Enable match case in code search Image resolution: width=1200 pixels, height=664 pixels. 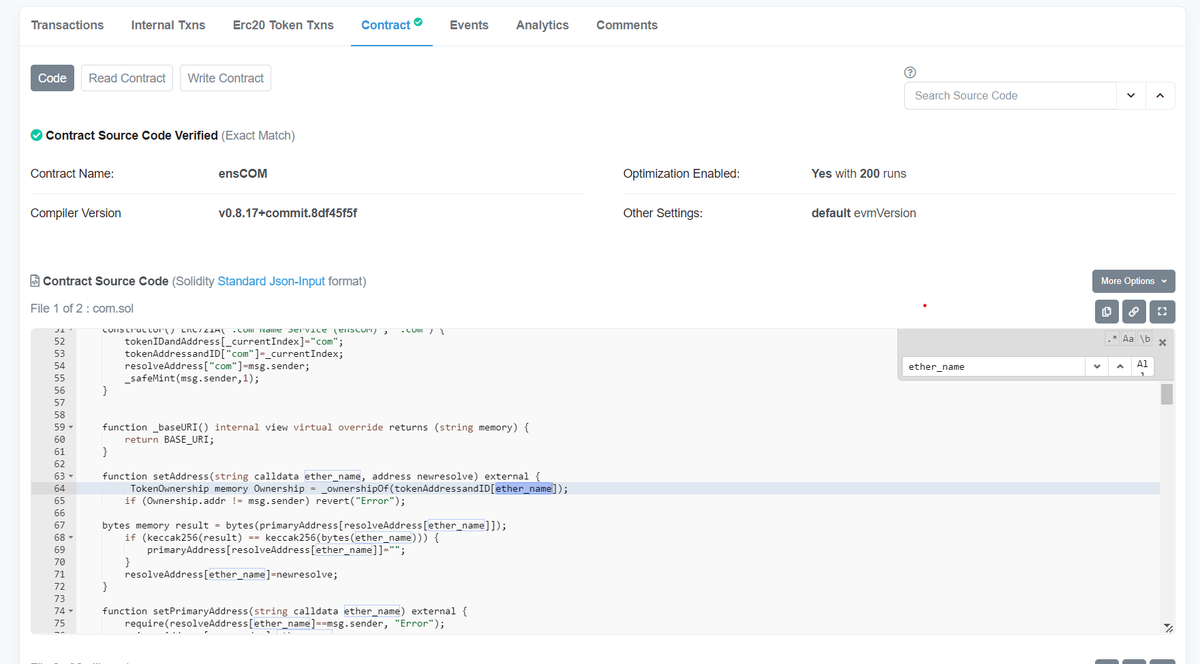1128,339
